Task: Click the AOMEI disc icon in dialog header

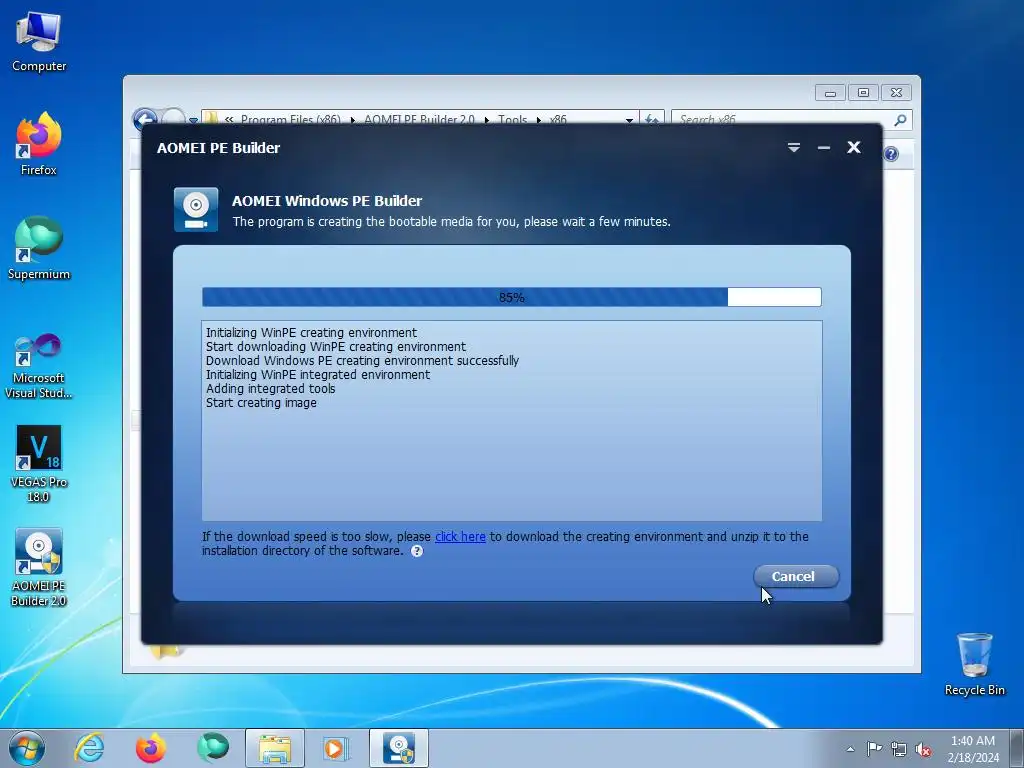Action: (x=196, y=210)
